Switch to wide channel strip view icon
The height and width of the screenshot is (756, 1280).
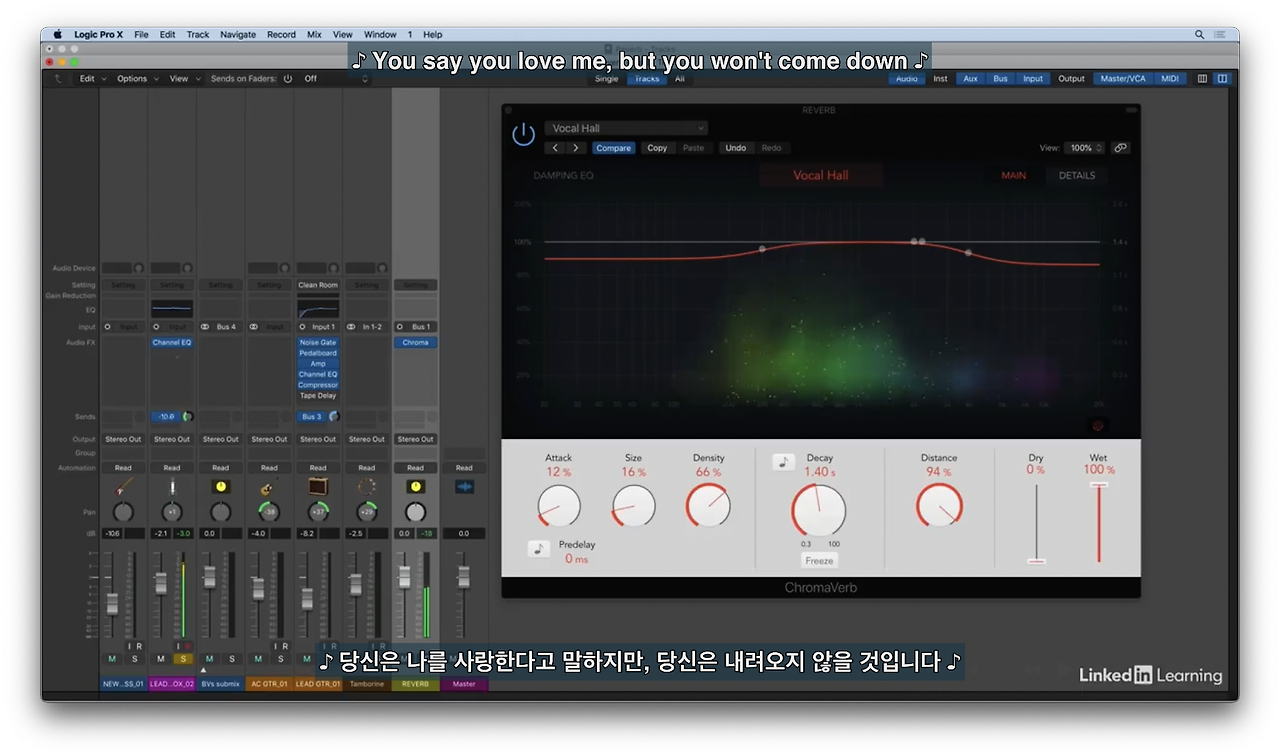coord(1222,79)
